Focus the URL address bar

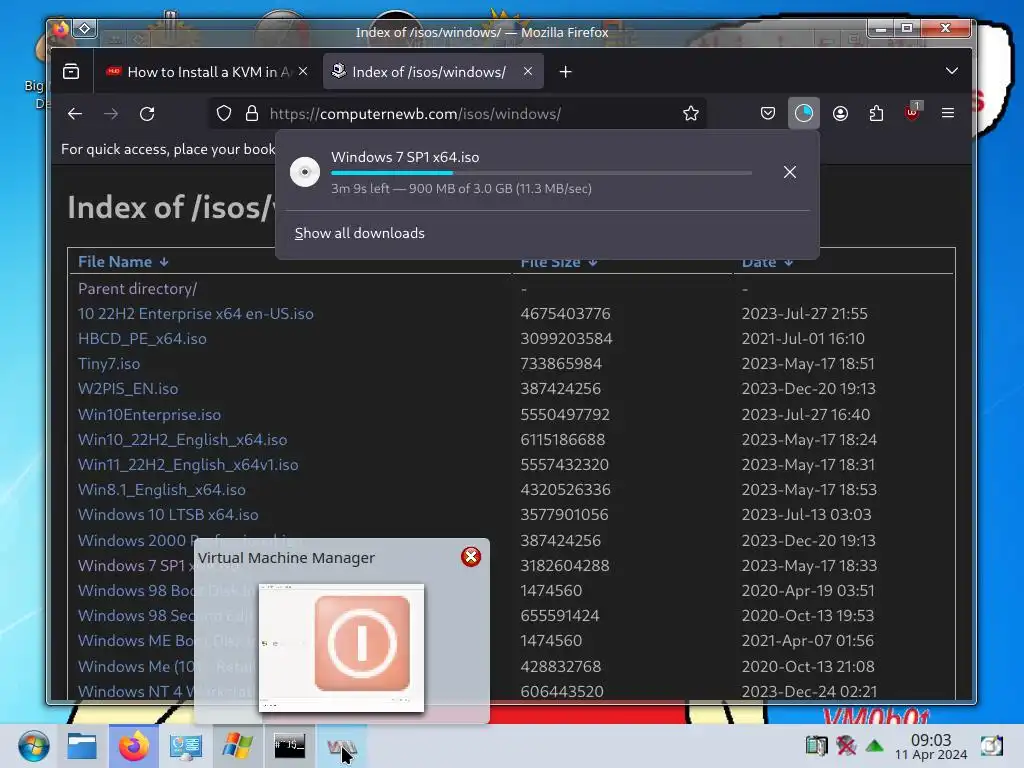coord(457,114)
